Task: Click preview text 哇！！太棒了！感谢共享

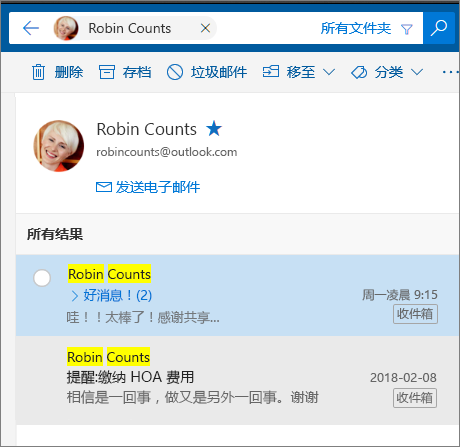Action: point(143,317)
